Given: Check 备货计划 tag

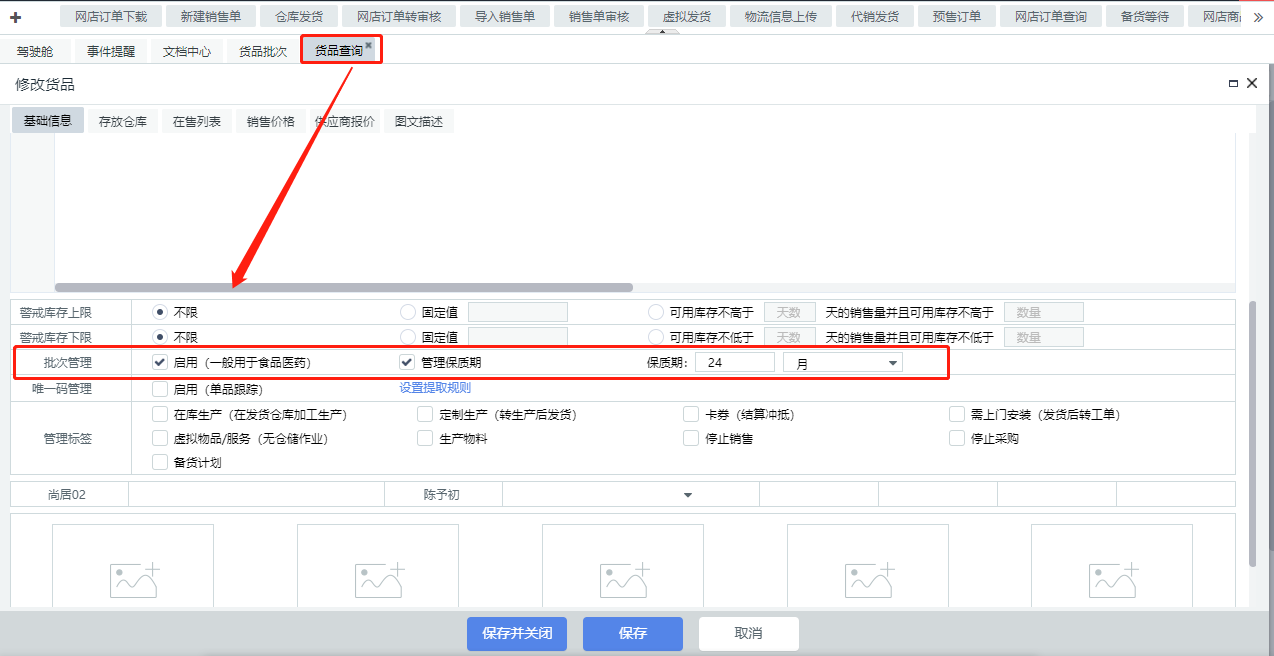Looking at the screenshot, I should tap(160, 462).
